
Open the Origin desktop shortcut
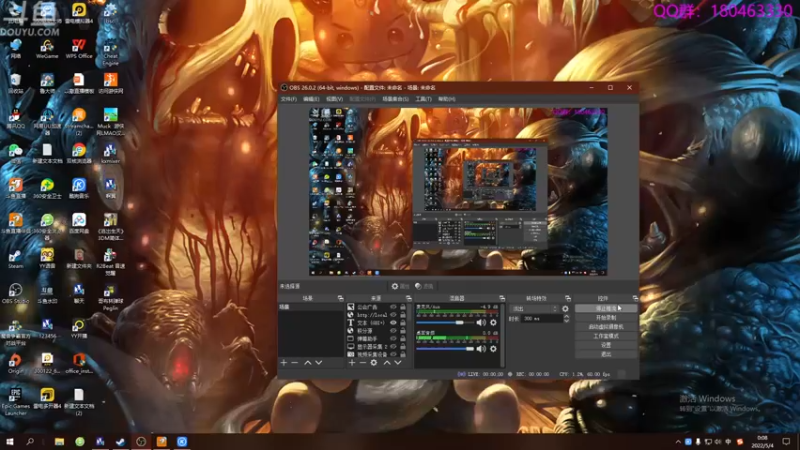(x=15, y=363)
